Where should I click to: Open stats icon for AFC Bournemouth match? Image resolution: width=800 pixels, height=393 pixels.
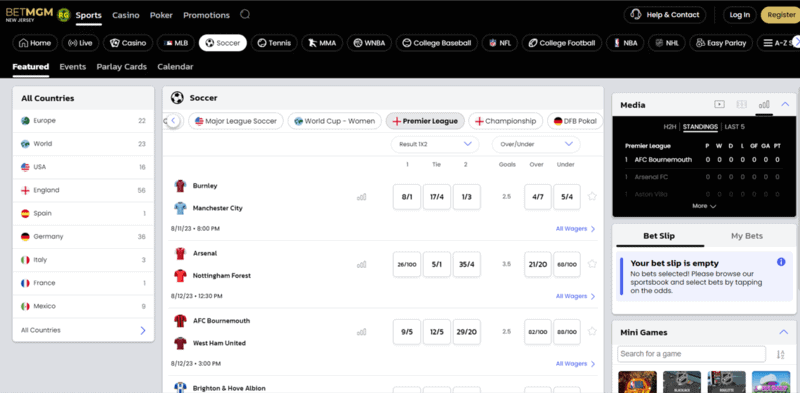[x=361, y=332]
